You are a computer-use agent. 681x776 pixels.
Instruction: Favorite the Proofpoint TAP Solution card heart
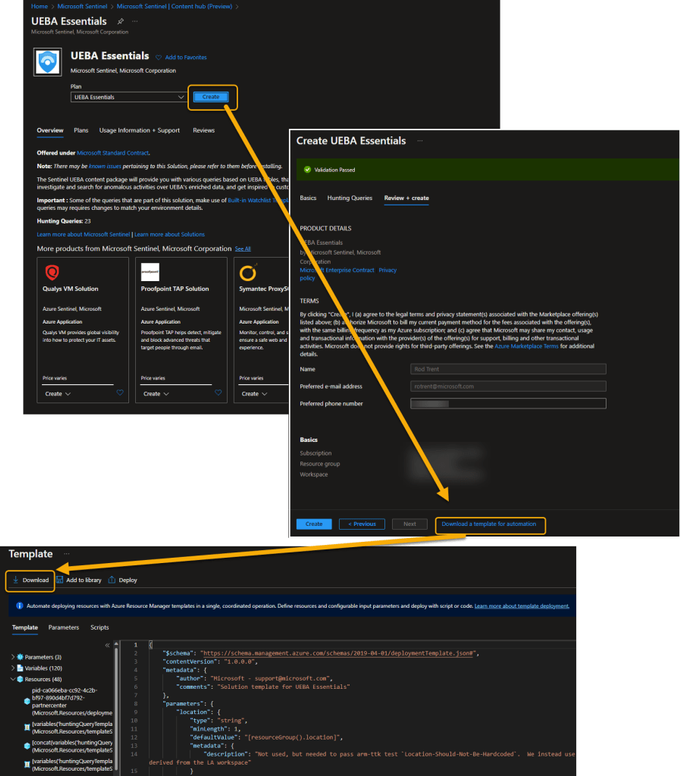pos(218,393)
